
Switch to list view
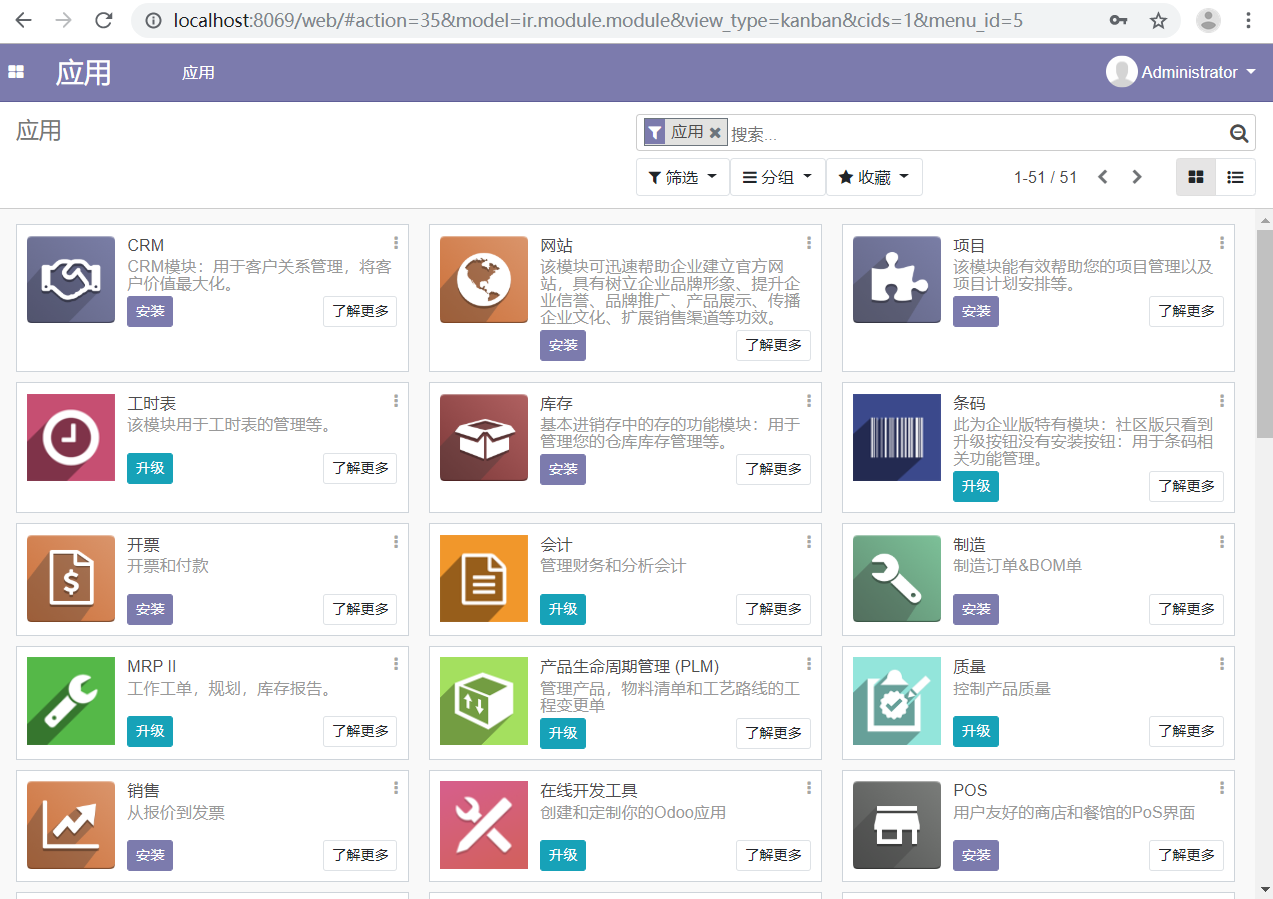(1235, 177)
